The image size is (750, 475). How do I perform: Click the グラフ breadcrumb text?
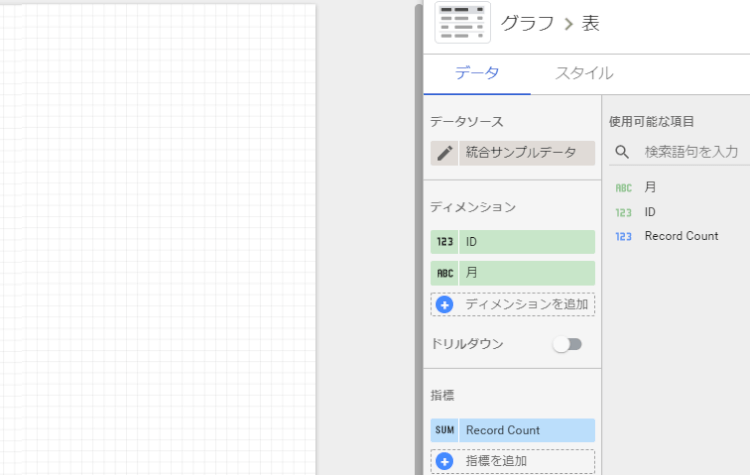[527, 23]
